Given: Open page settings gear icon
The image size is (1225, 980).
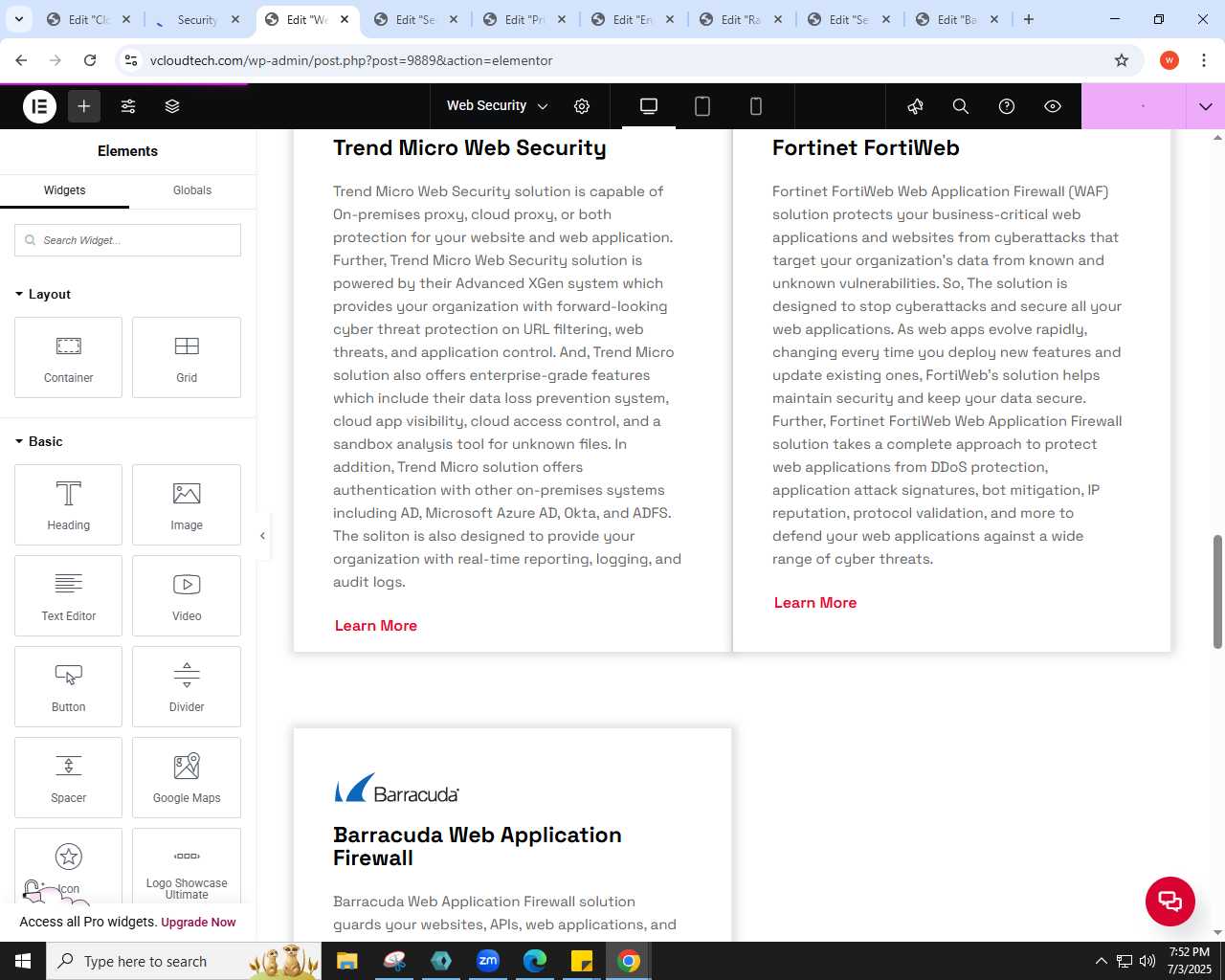Looking at the screenshot, I should coord(582,106).
